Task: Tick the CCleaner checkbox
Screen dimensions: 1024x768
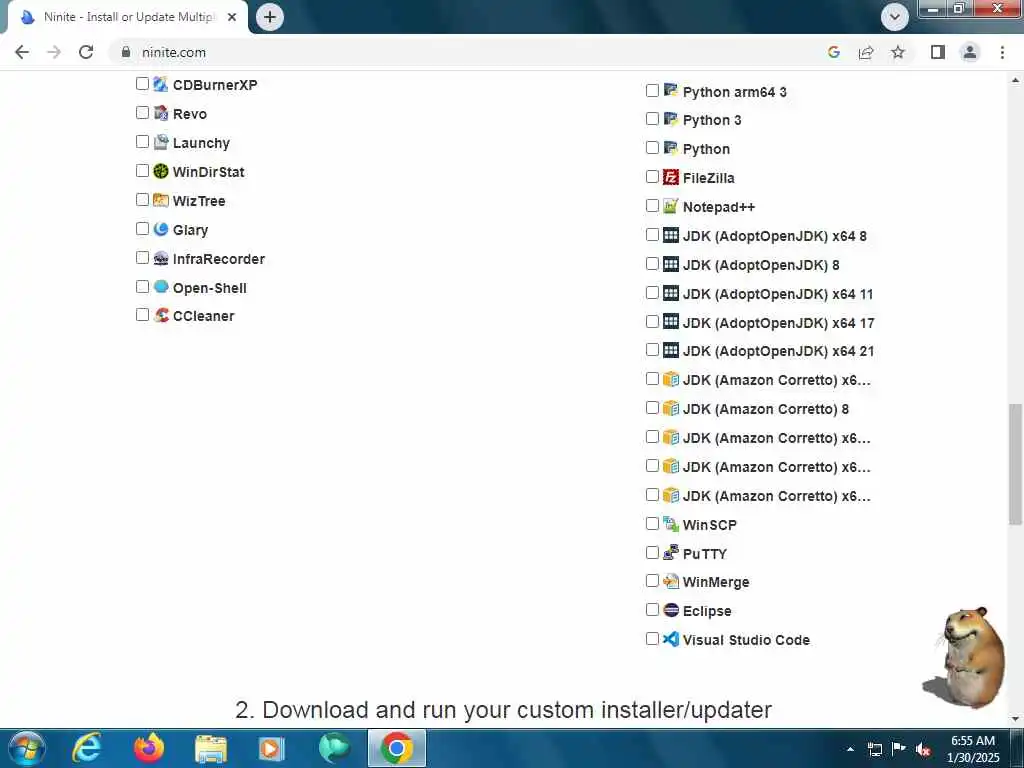Action: pos(142,315)
